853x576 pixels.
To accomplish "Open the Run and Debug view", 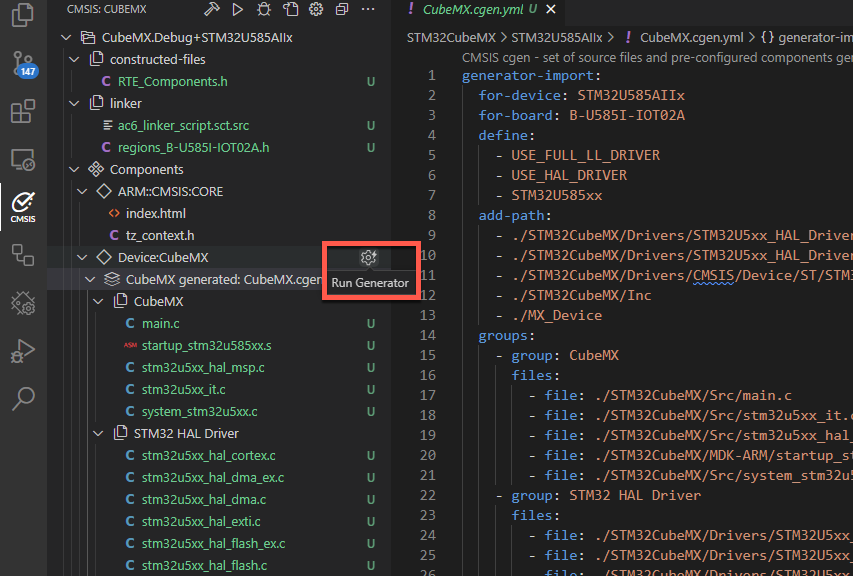I will click(x=23, y=351).
